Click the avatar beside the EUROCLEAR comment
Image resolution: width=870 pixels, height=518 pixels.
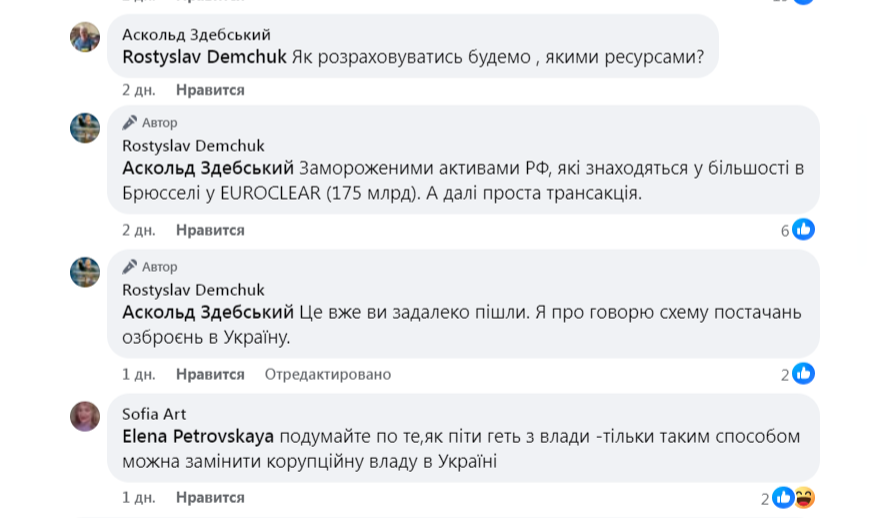click(x=85, y=128)
